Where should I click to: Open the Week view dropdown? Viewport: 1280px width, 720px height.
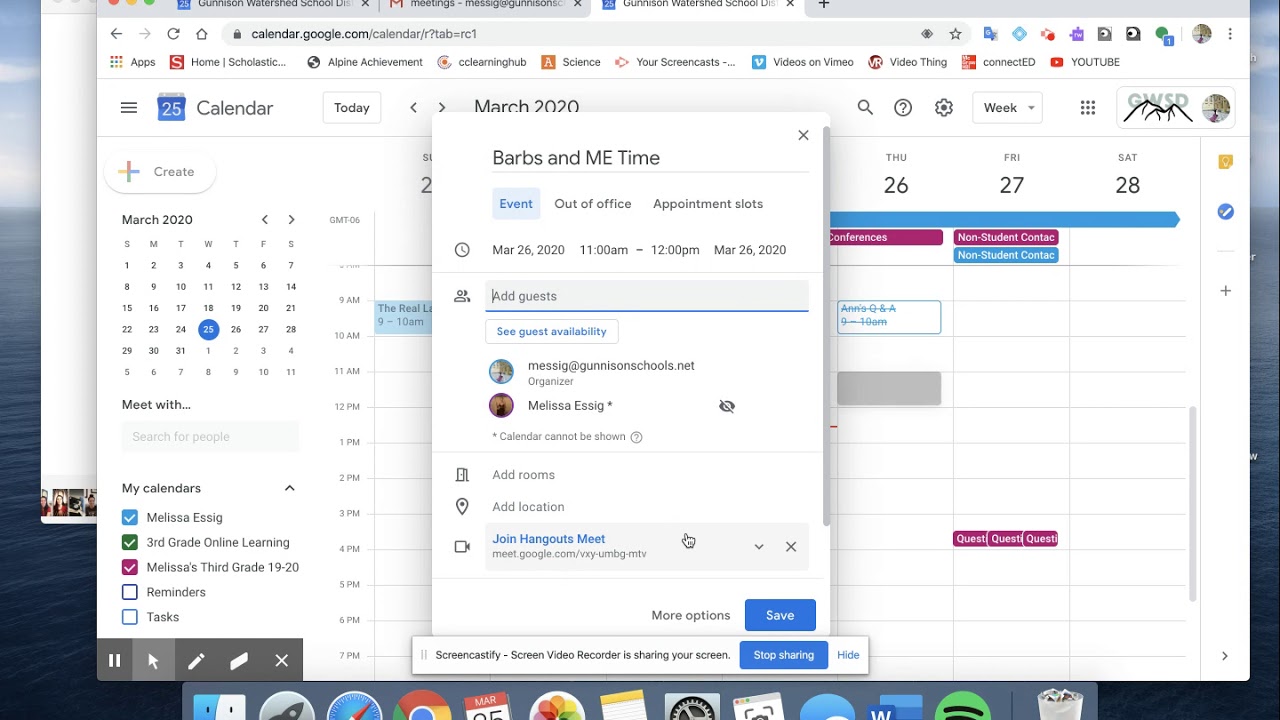click(x=1008, y=108)
